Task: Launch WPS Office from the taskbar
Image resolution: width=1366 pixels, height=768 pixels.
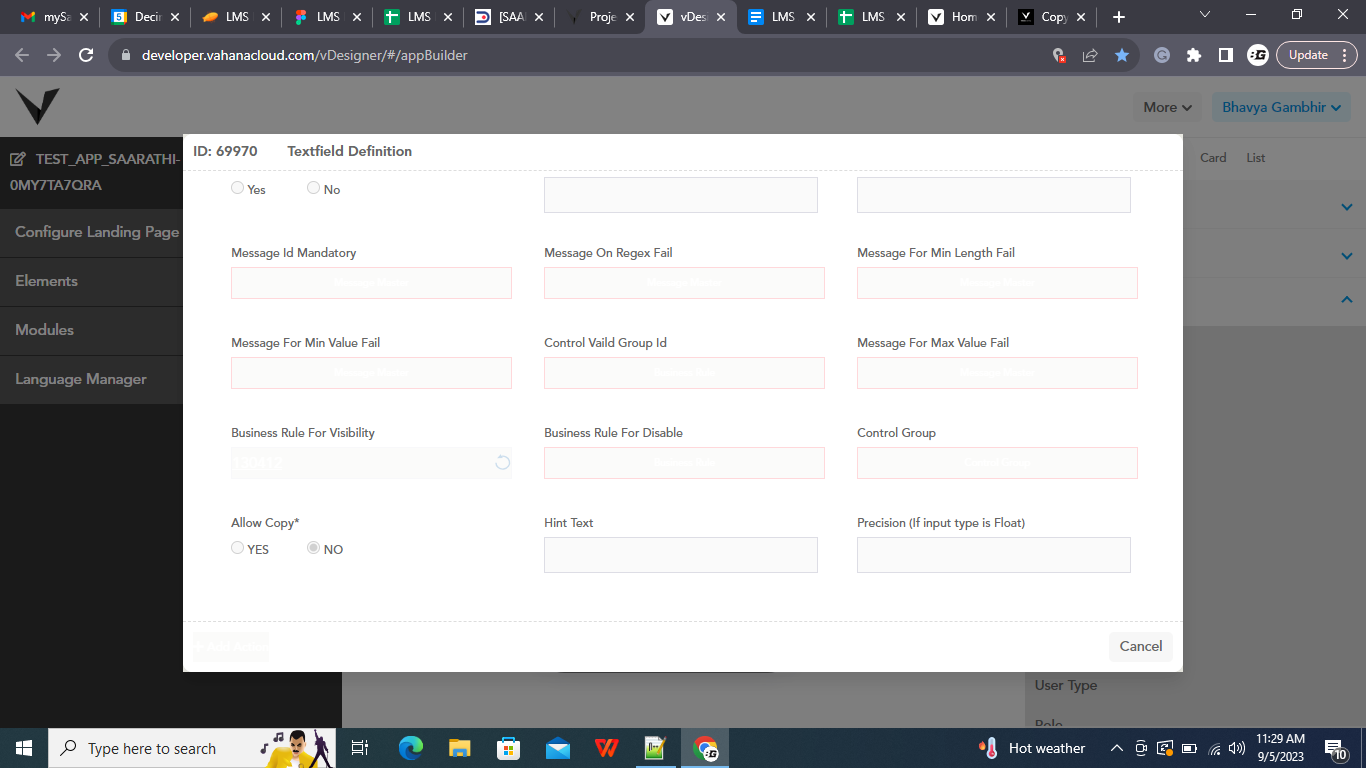Action: [606, 748]
